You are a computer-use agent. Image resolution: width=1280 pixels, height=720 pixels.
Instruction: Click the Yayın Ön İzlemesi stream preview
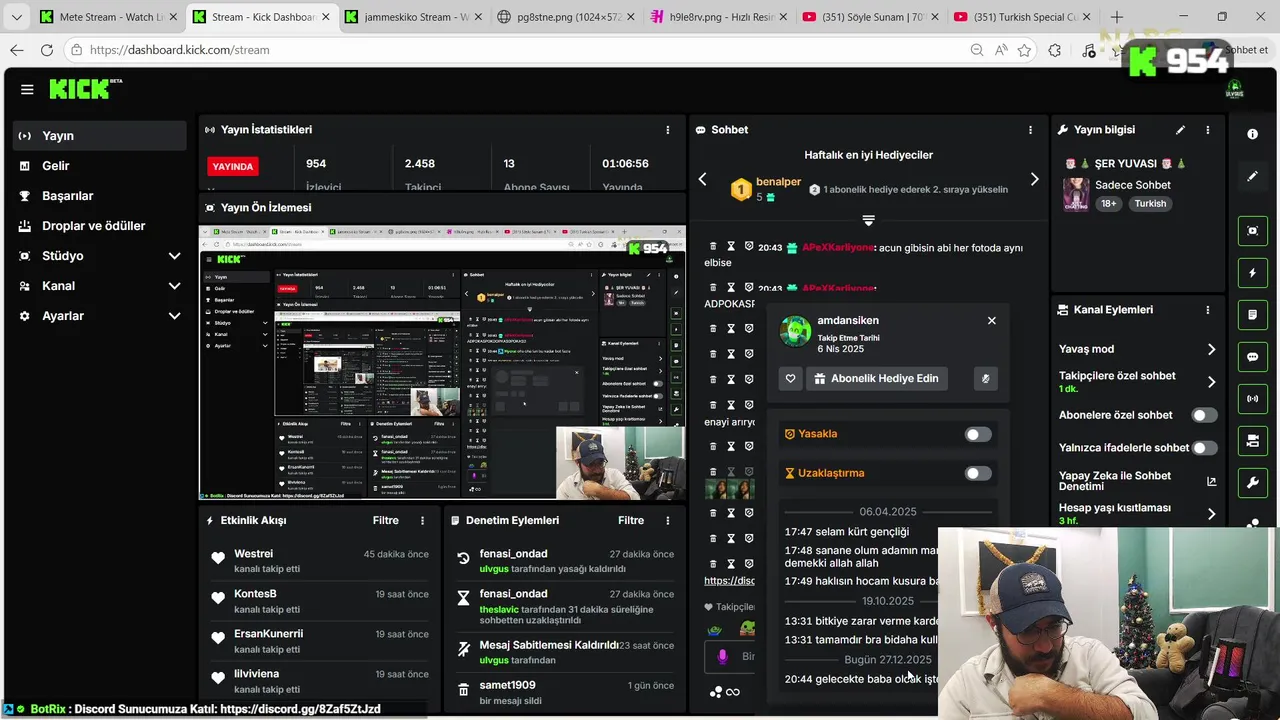tap(442, 363)
